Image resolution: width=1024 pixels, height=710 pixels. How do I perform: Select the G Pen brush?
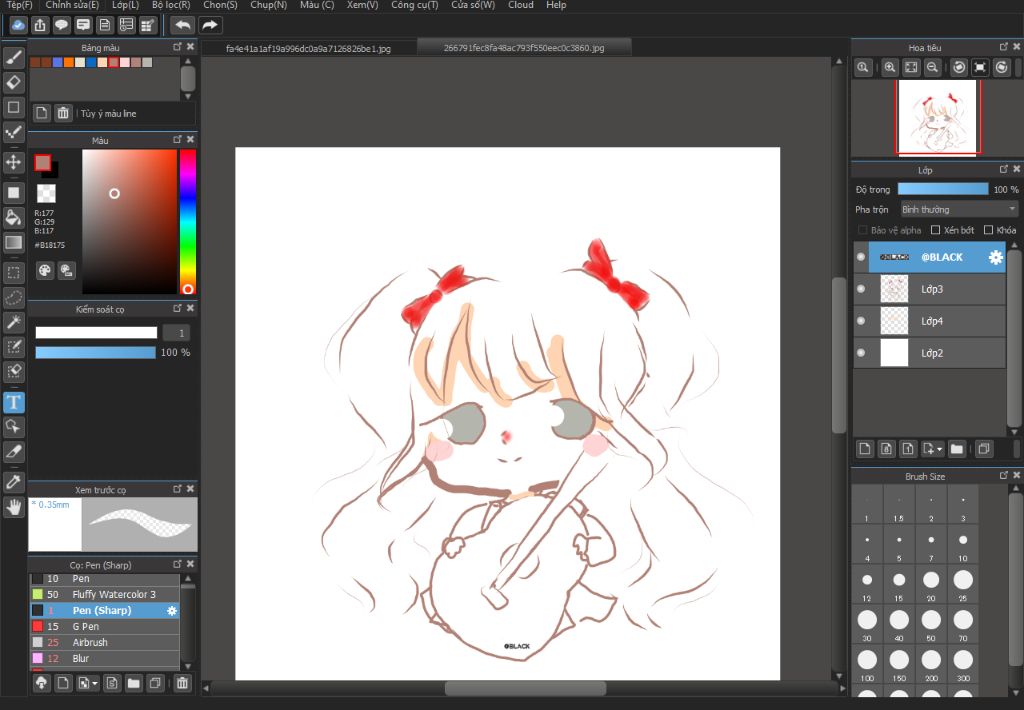[x=104, y=626]
